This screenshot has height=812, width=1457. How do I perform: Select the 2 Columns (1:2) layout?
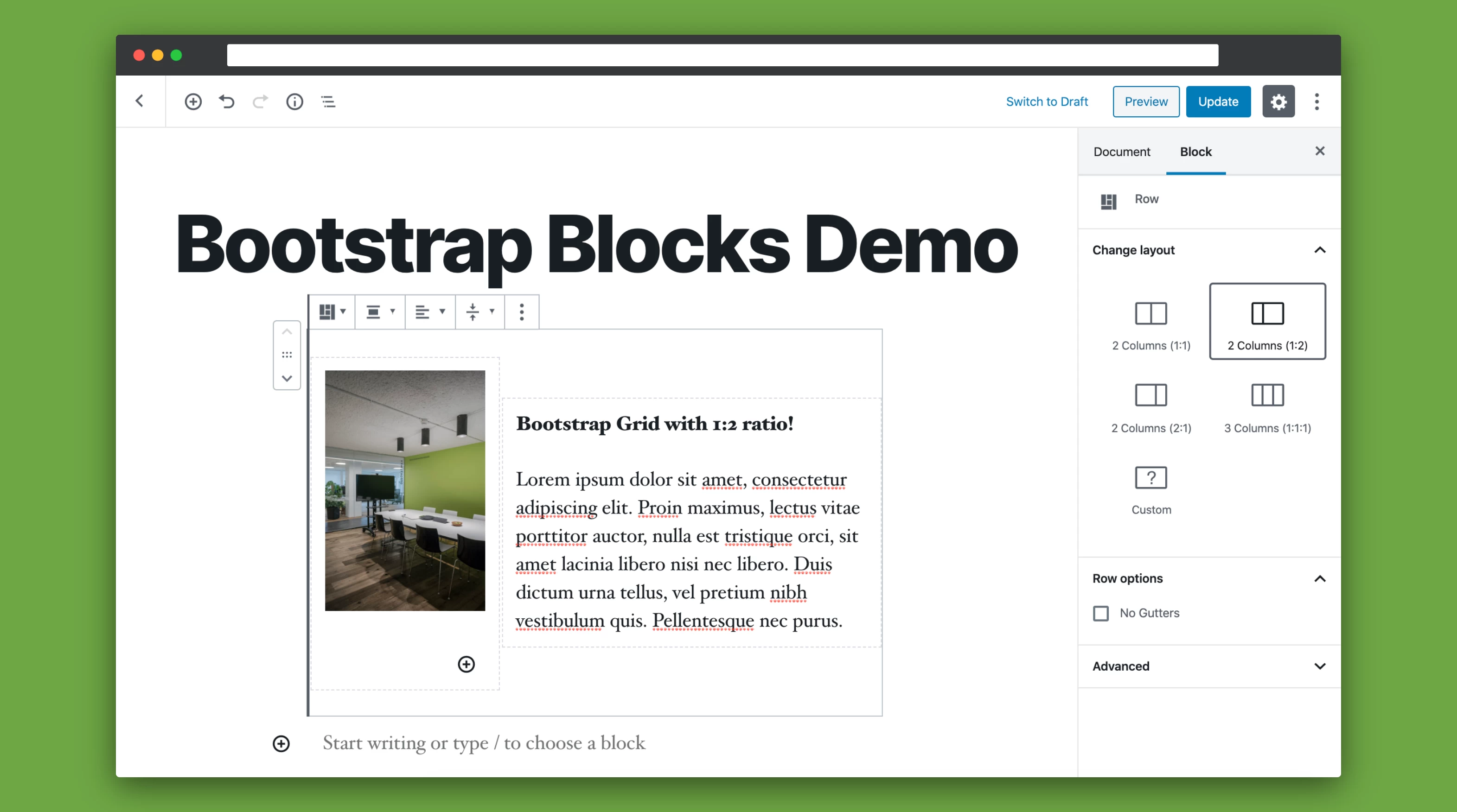click(x=1267, y=322)
